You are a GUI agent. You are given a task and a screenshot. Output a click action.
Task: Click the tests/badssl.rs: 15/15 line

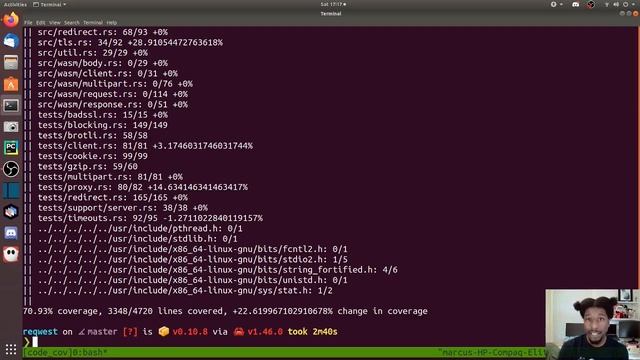tap(102, 115)
